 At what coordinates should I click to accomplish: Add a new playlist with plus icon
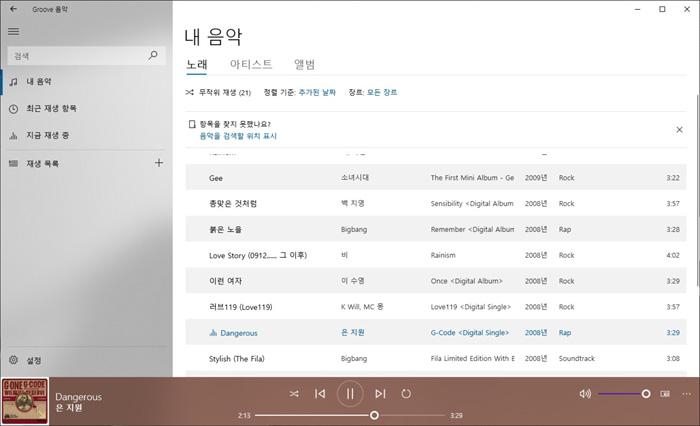coord(158,163)
